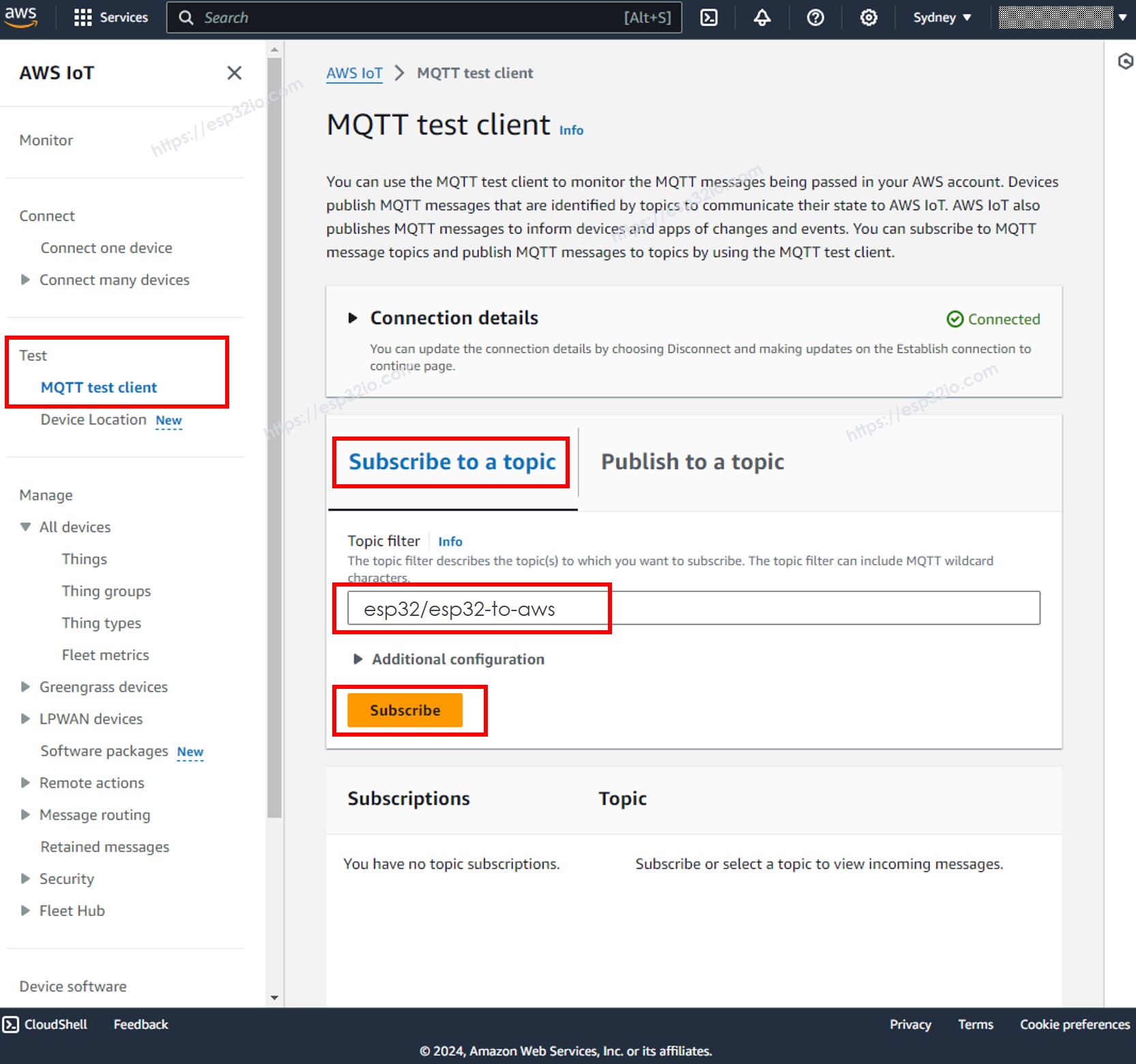The height and width of the screenshot is (1064, 1136).
Task: Click the search magnifier icon
Action: pos(185,17)
